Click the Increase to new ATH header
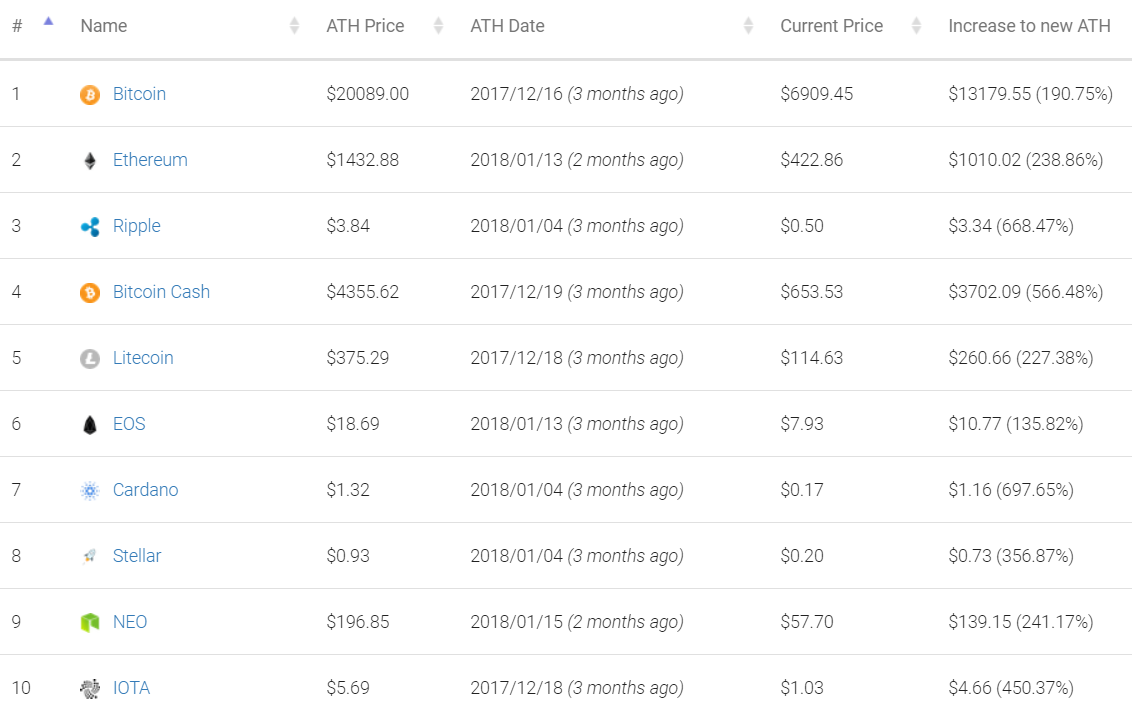This screenshot has height=716, width=1132. [1029, 26]
